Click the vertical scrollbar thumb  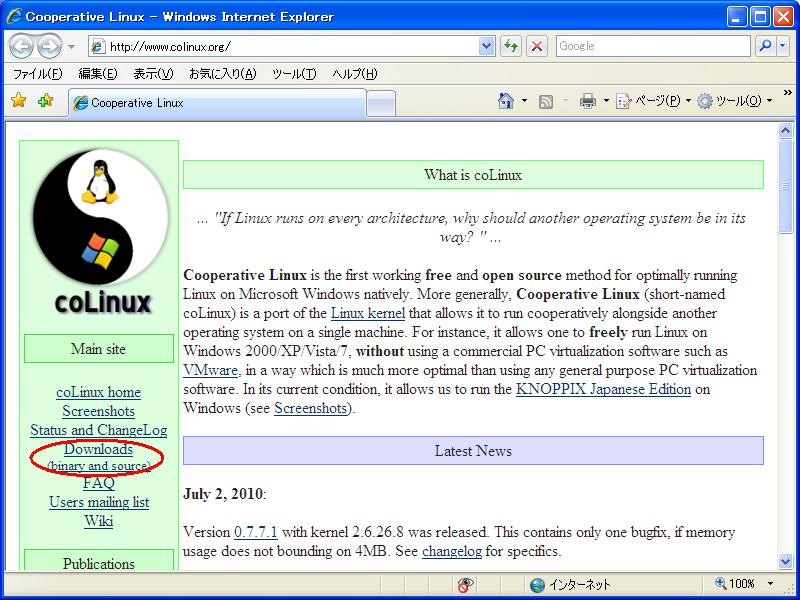point(786,186)
